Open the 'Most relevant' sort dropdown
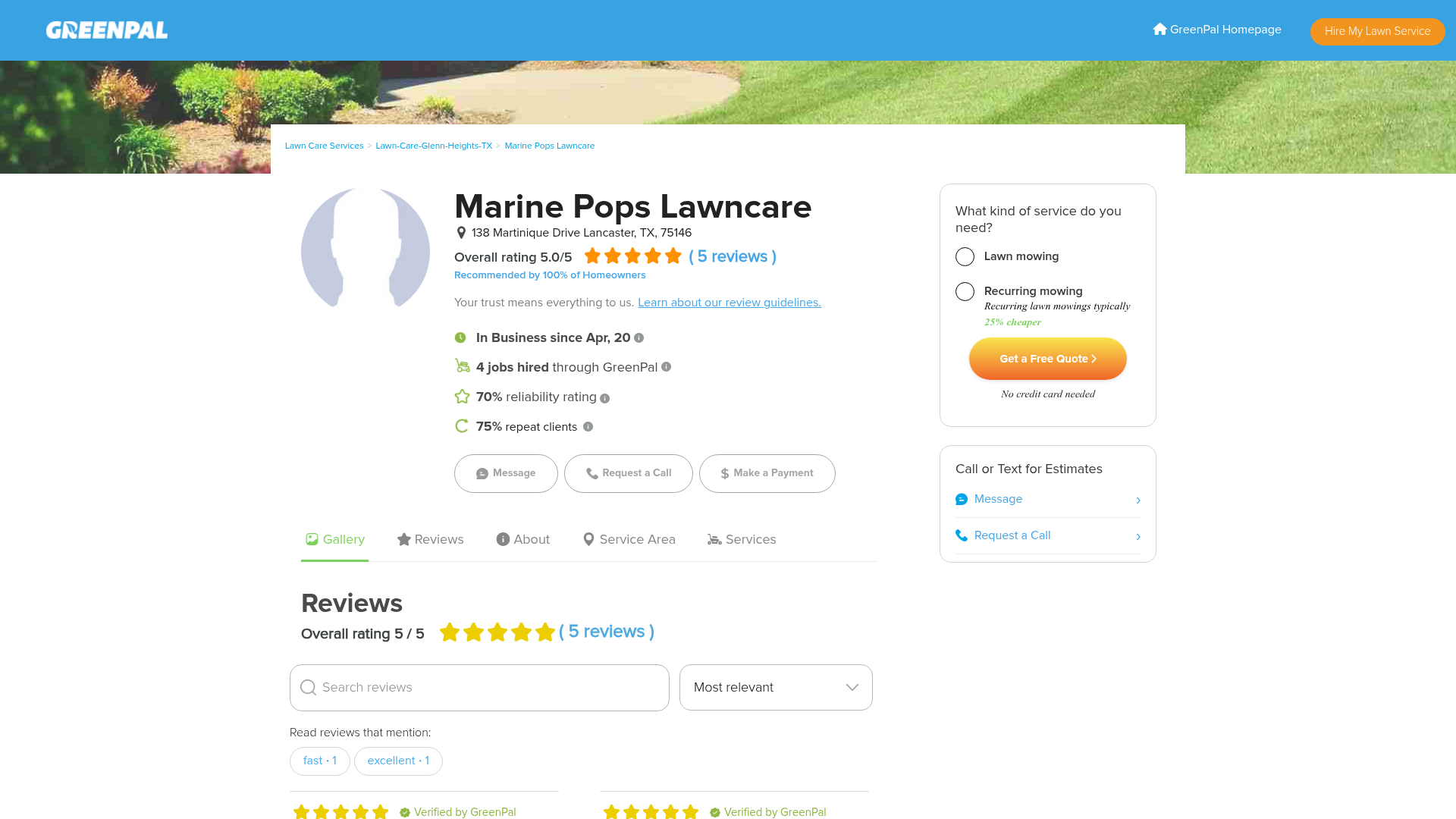The height and width of the screenshot is (819, 1456). tap(775, 687)
